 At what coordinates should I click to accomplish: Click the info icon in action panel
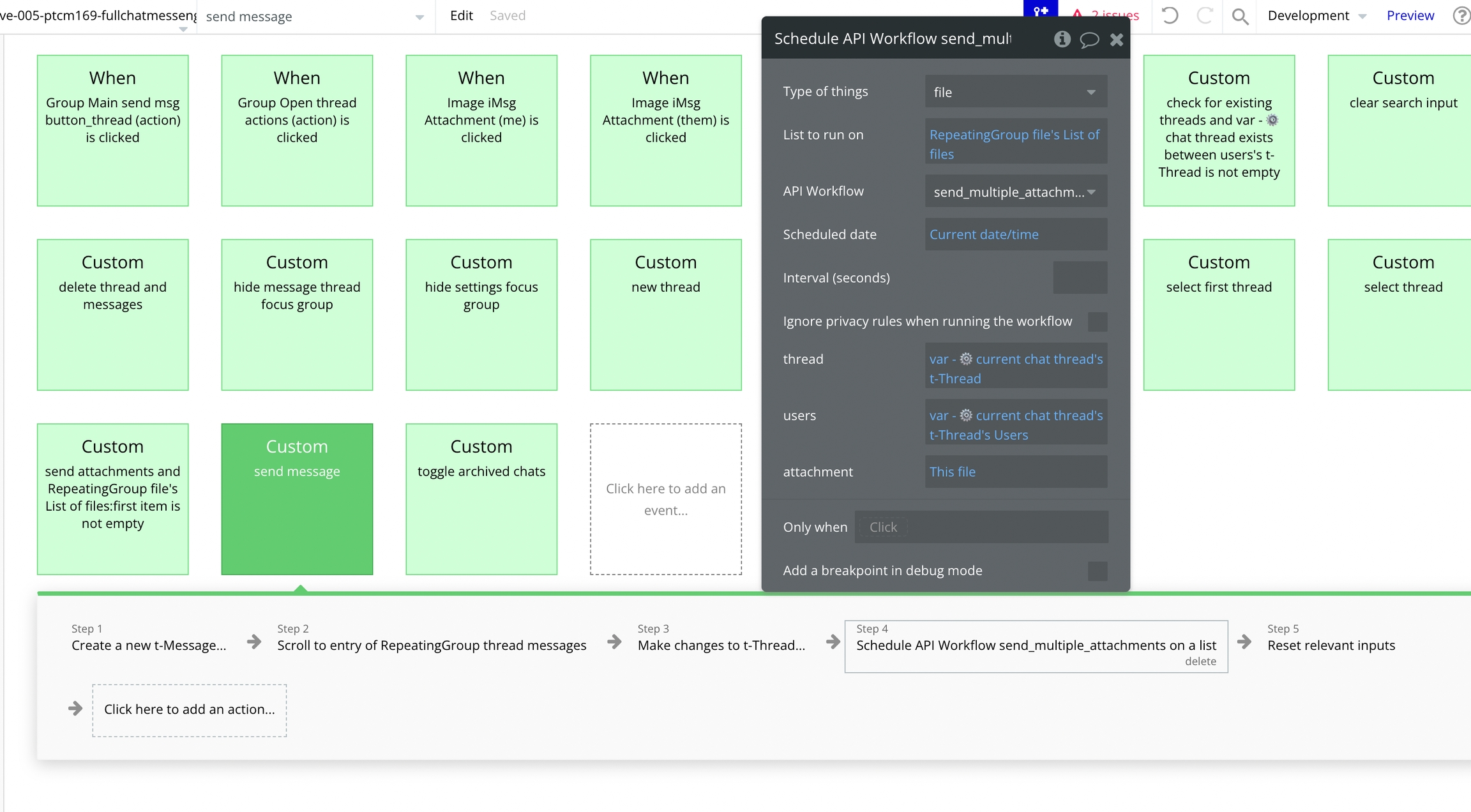[x=1062, y=39]
